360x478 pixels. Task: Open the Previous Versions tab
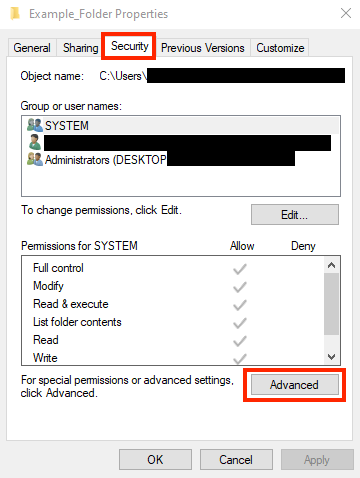(x=203, y=48)
